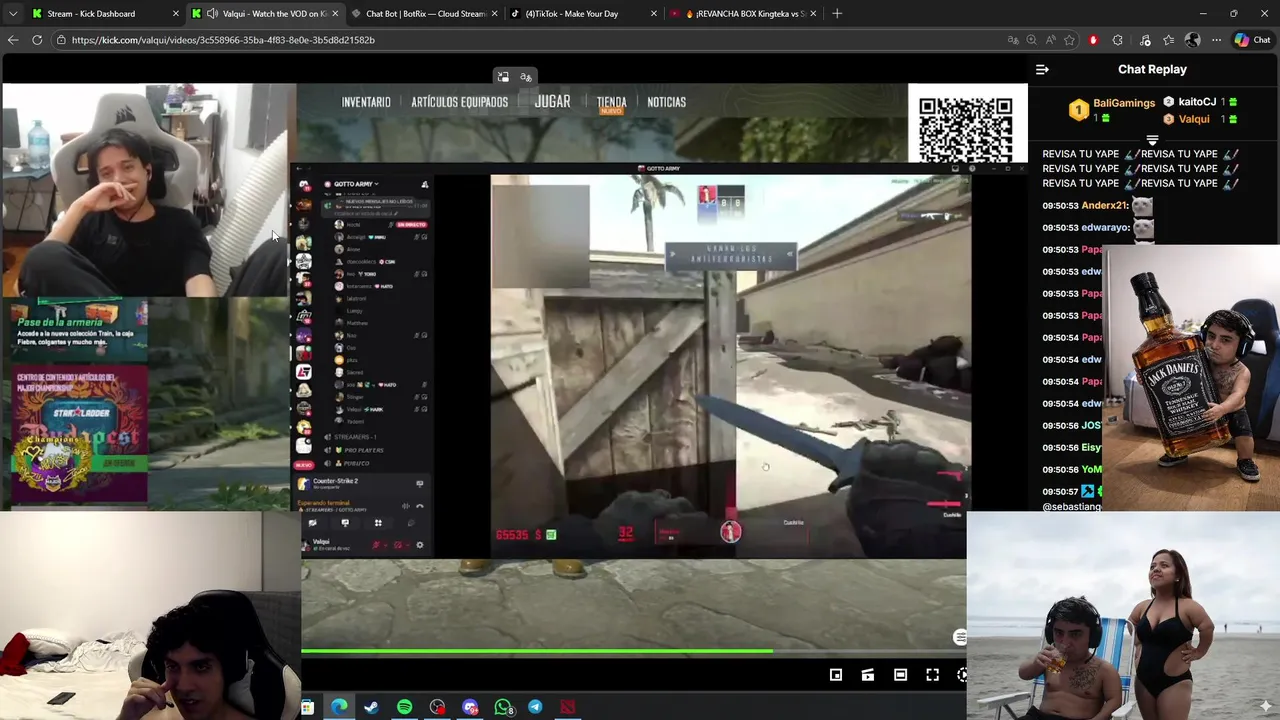Close the TikTok tab

pos(654,13)
